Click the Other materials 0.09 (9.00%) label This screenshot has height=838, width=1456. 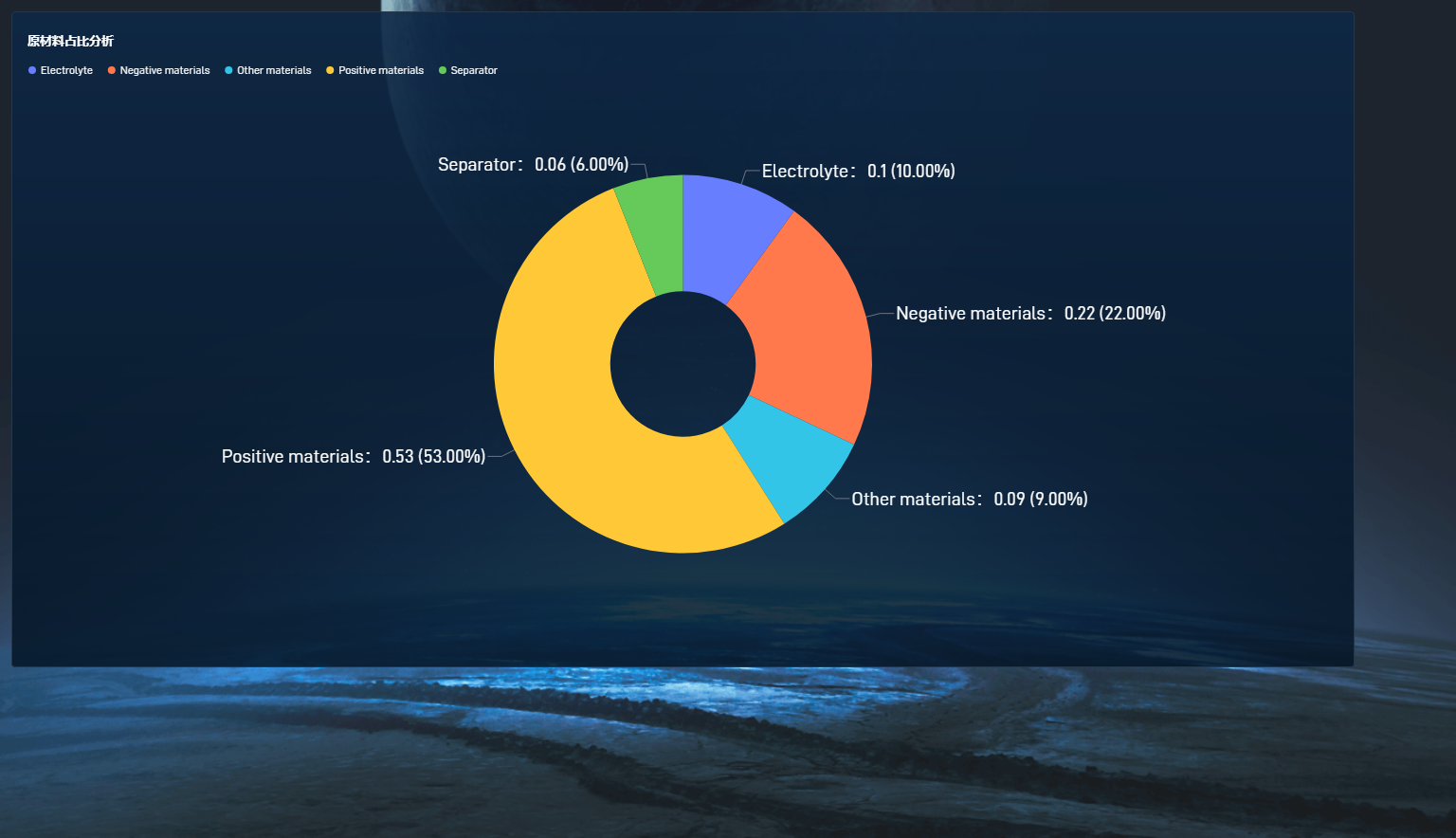[969, 500]
